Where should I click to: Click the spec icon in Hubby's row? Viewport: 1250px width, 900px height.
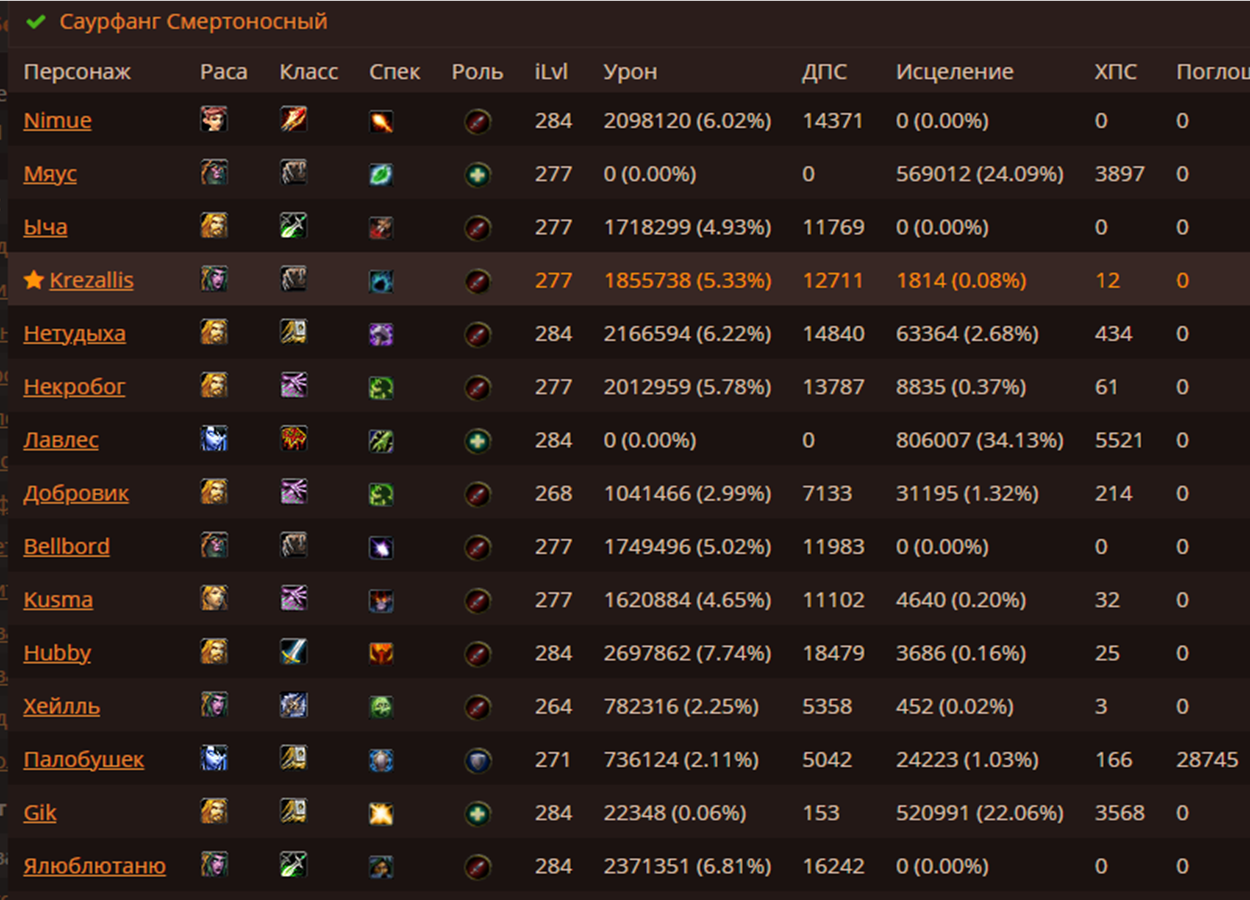[x=381, y=654]
